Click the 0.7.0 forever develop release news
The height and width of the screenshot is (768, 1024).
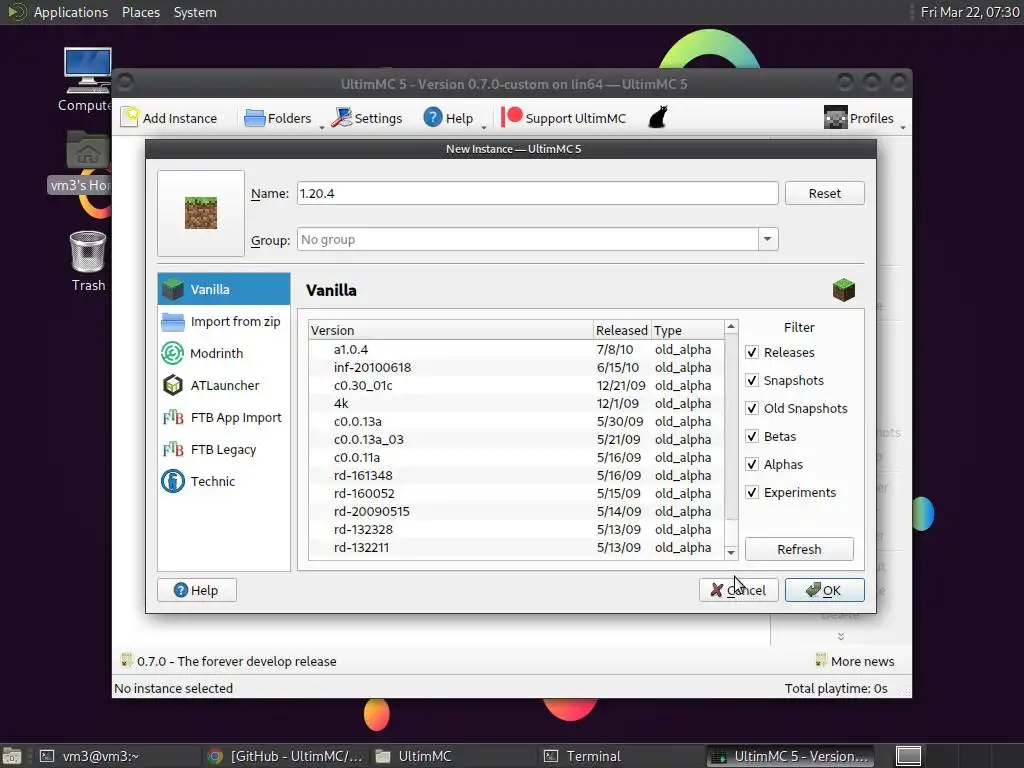[x=229, y=661]
